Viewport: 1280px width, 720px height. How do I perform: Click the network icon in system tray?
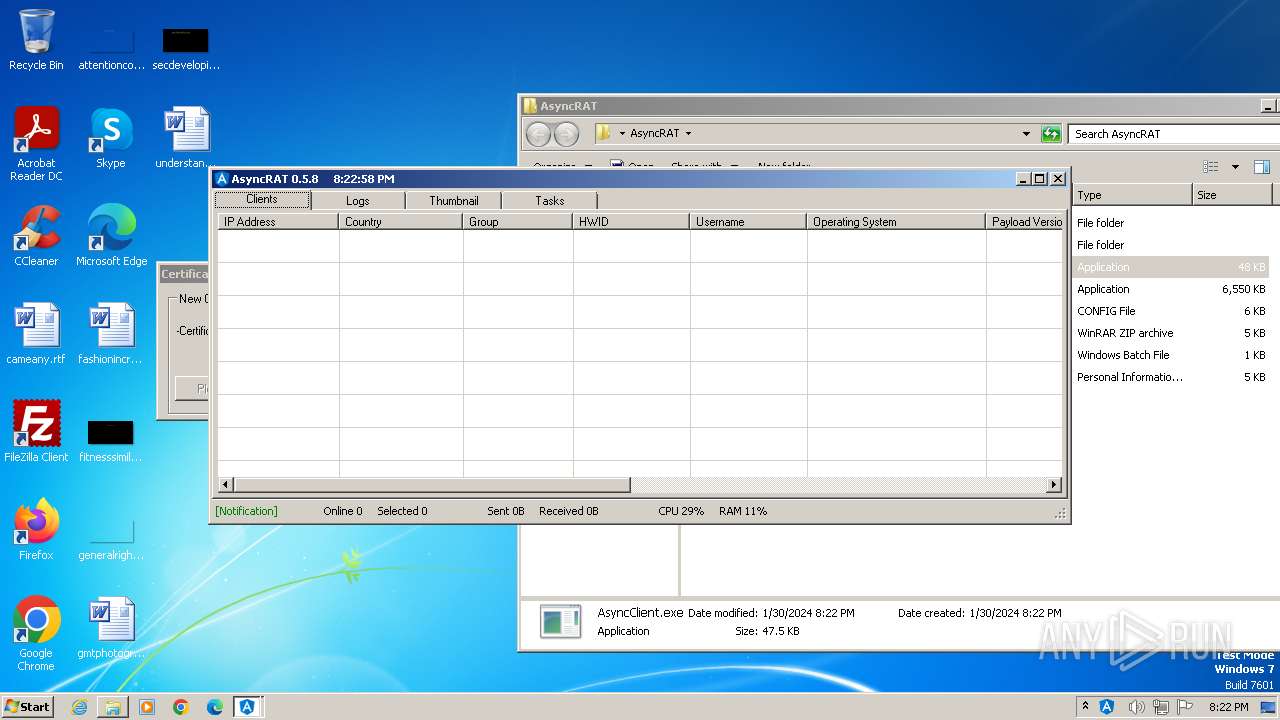pyautogui.click(x=1161, y=707)
